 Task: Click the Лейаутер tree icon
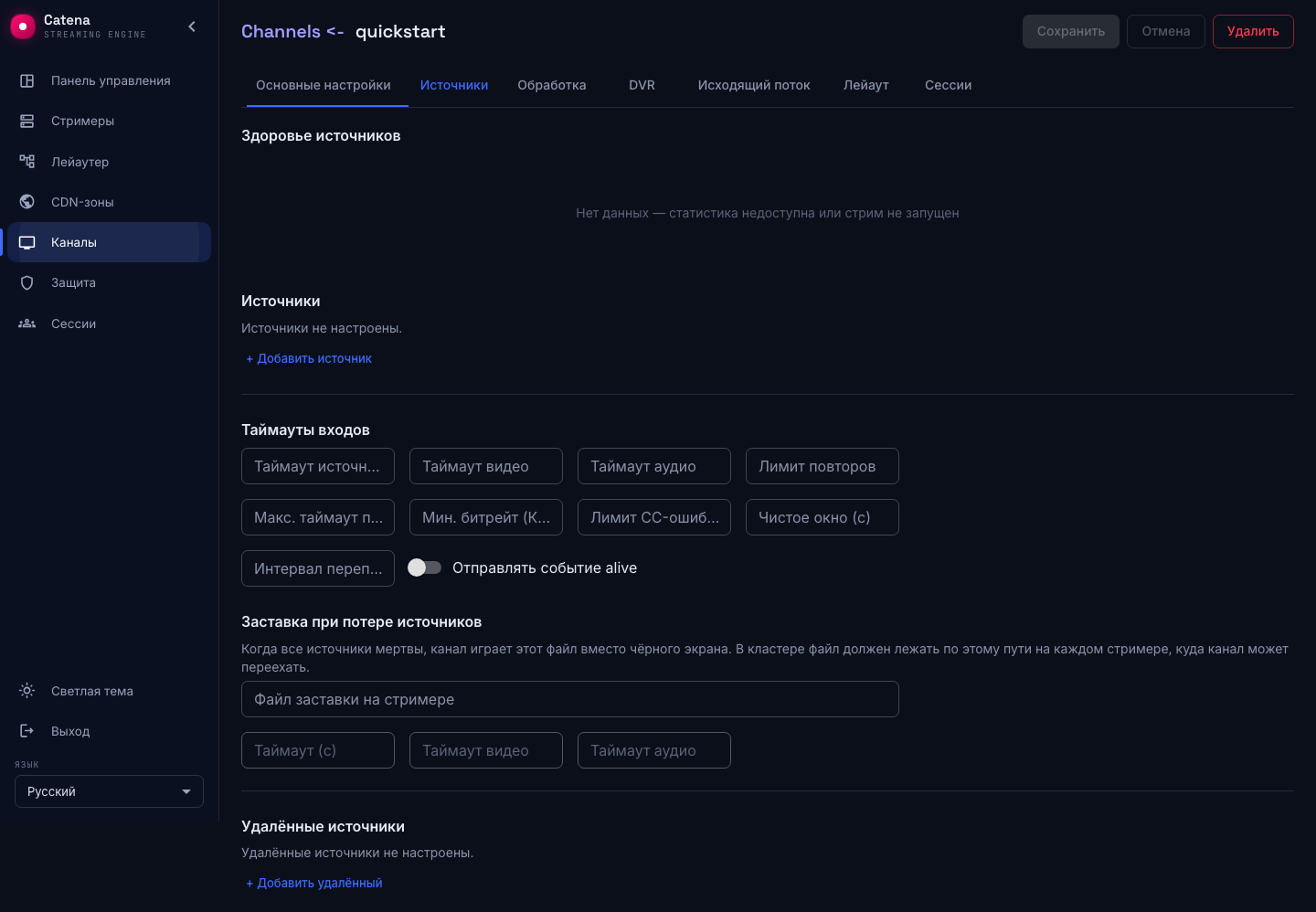(x=27, y=162)
